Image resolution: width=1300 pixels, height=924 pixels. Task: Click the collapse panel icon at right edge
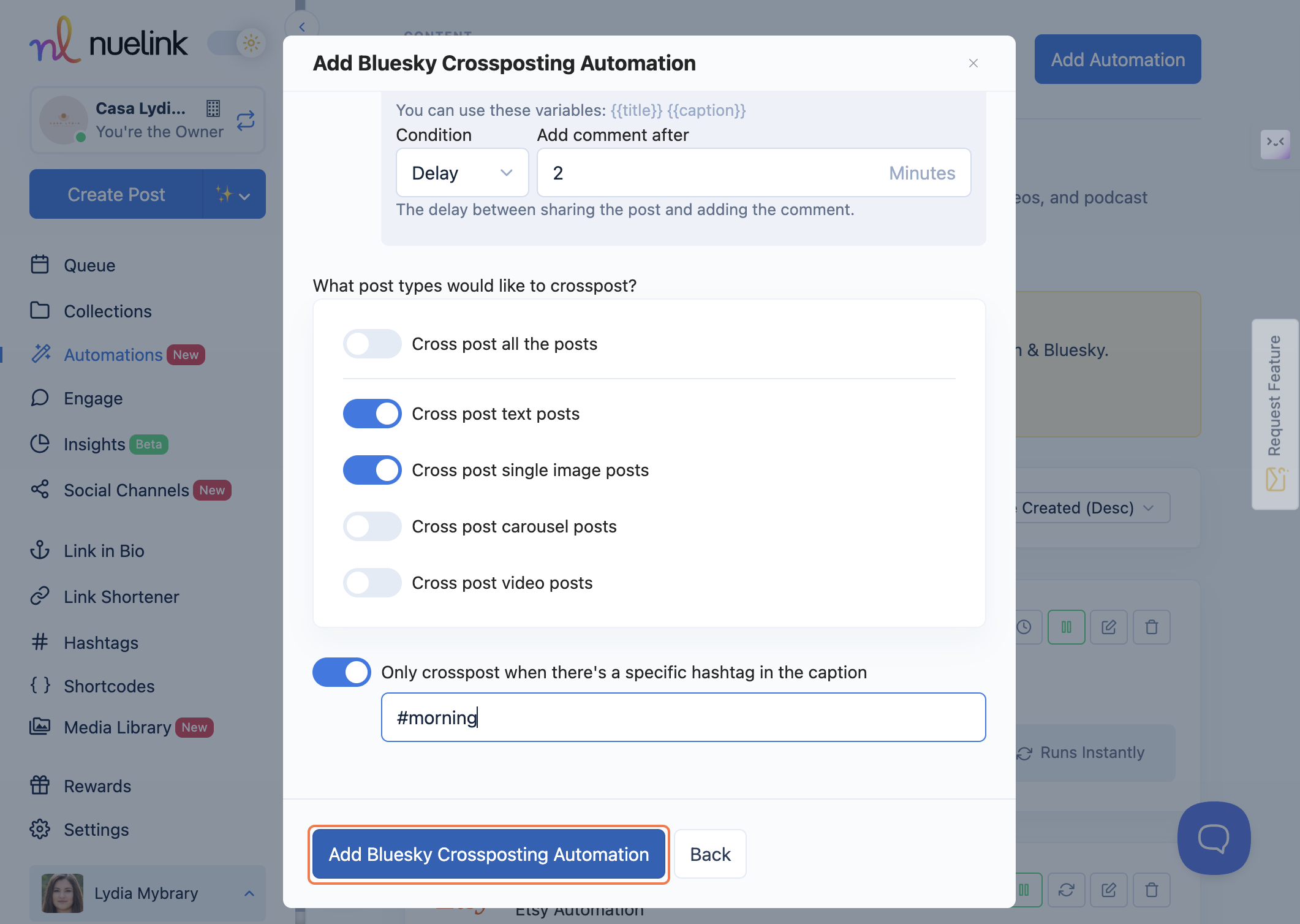[x=1275, y=144]
